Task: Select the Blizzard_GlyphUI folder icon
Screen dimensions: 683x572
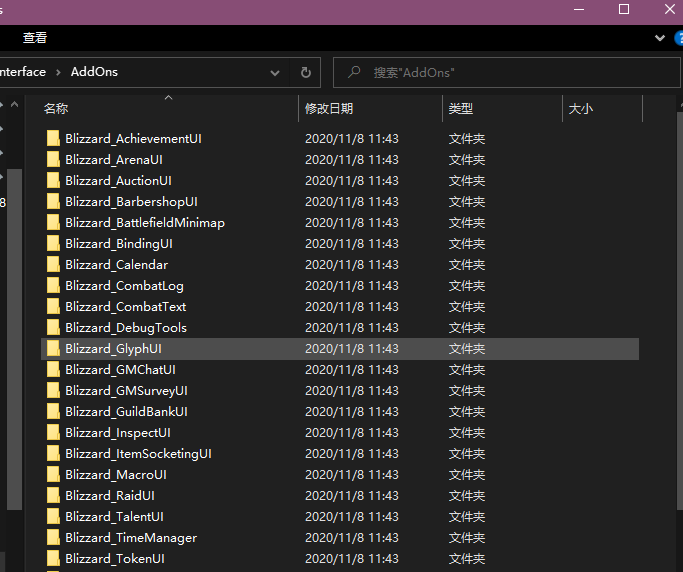Action: (53, 348)
